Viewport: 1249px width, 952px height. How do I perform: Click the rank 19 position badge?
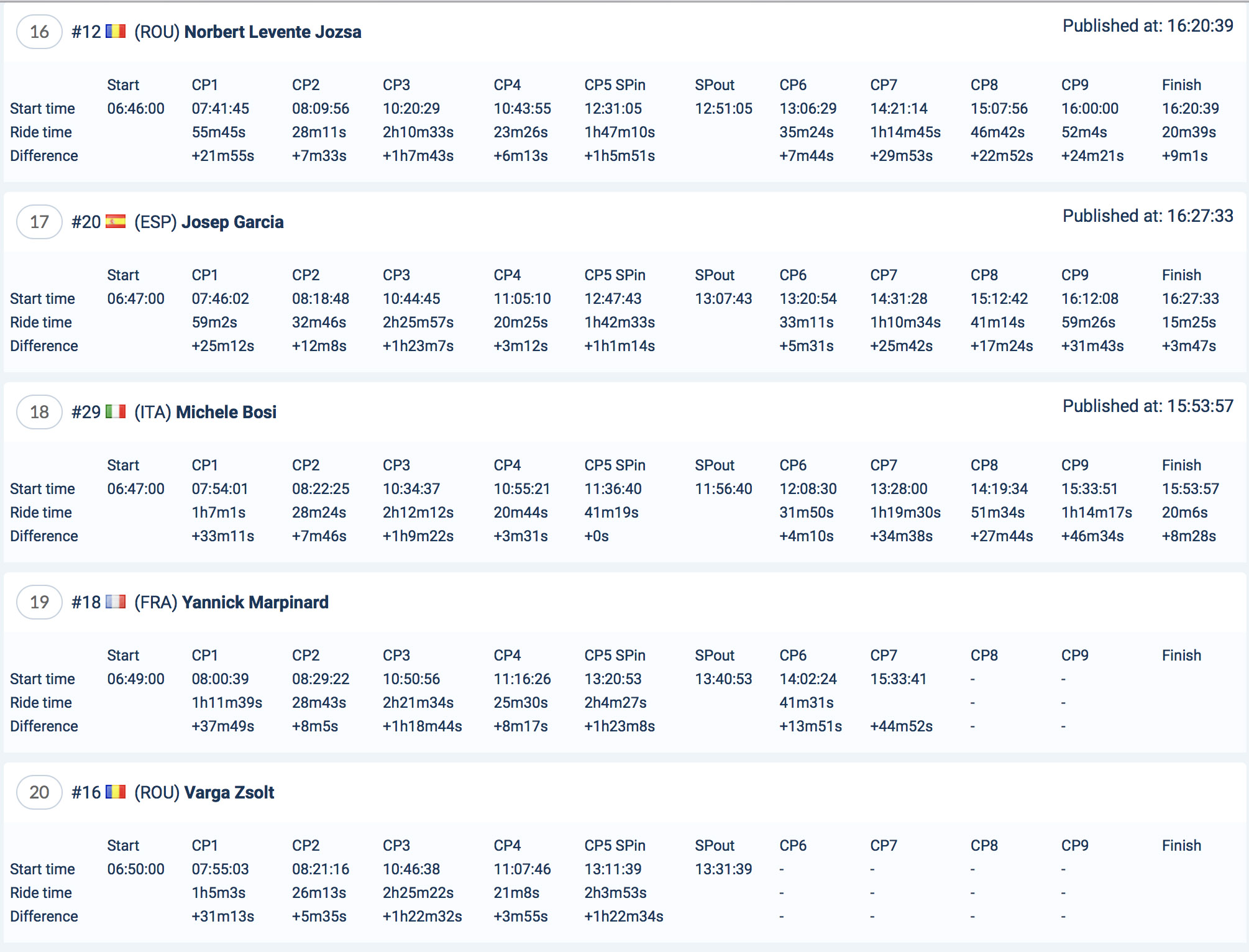pos(39,602)
